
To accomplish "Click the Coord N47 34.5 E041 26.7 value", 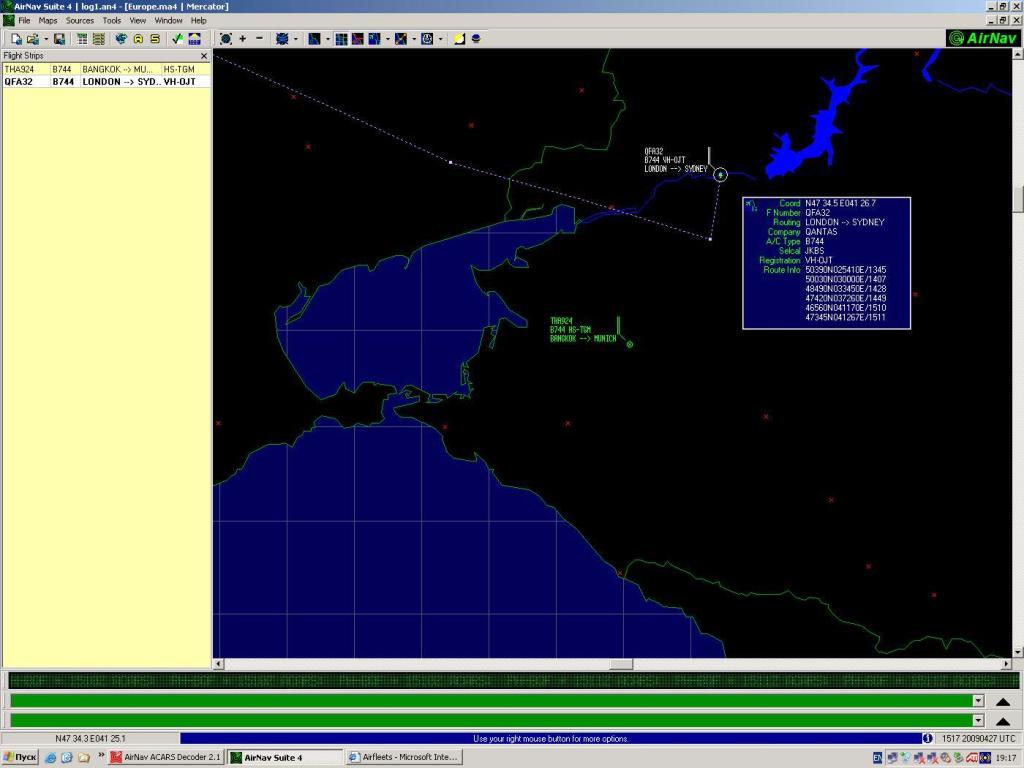I will point(840,203).
